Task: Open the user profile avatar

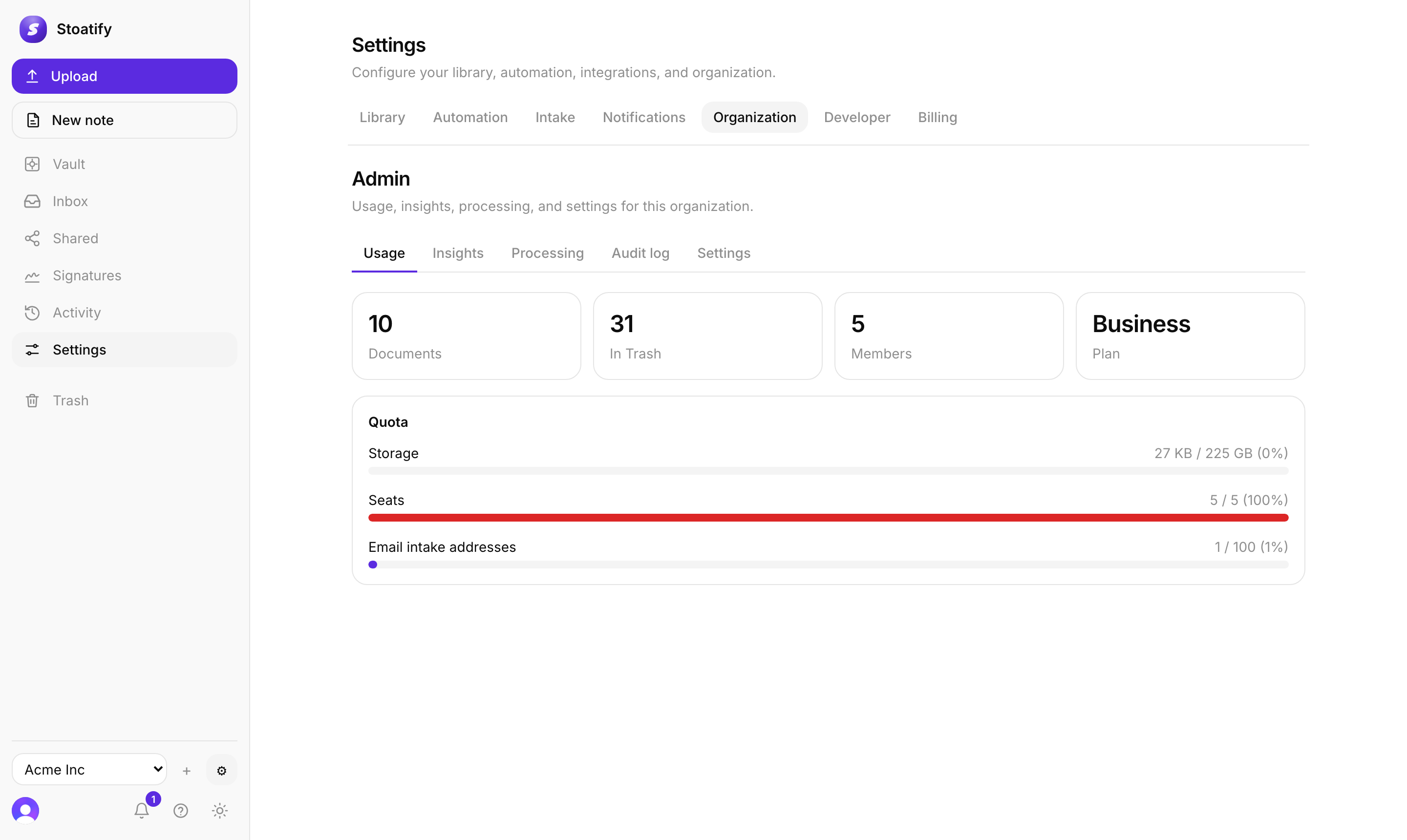Action: [x=25, y=811]
